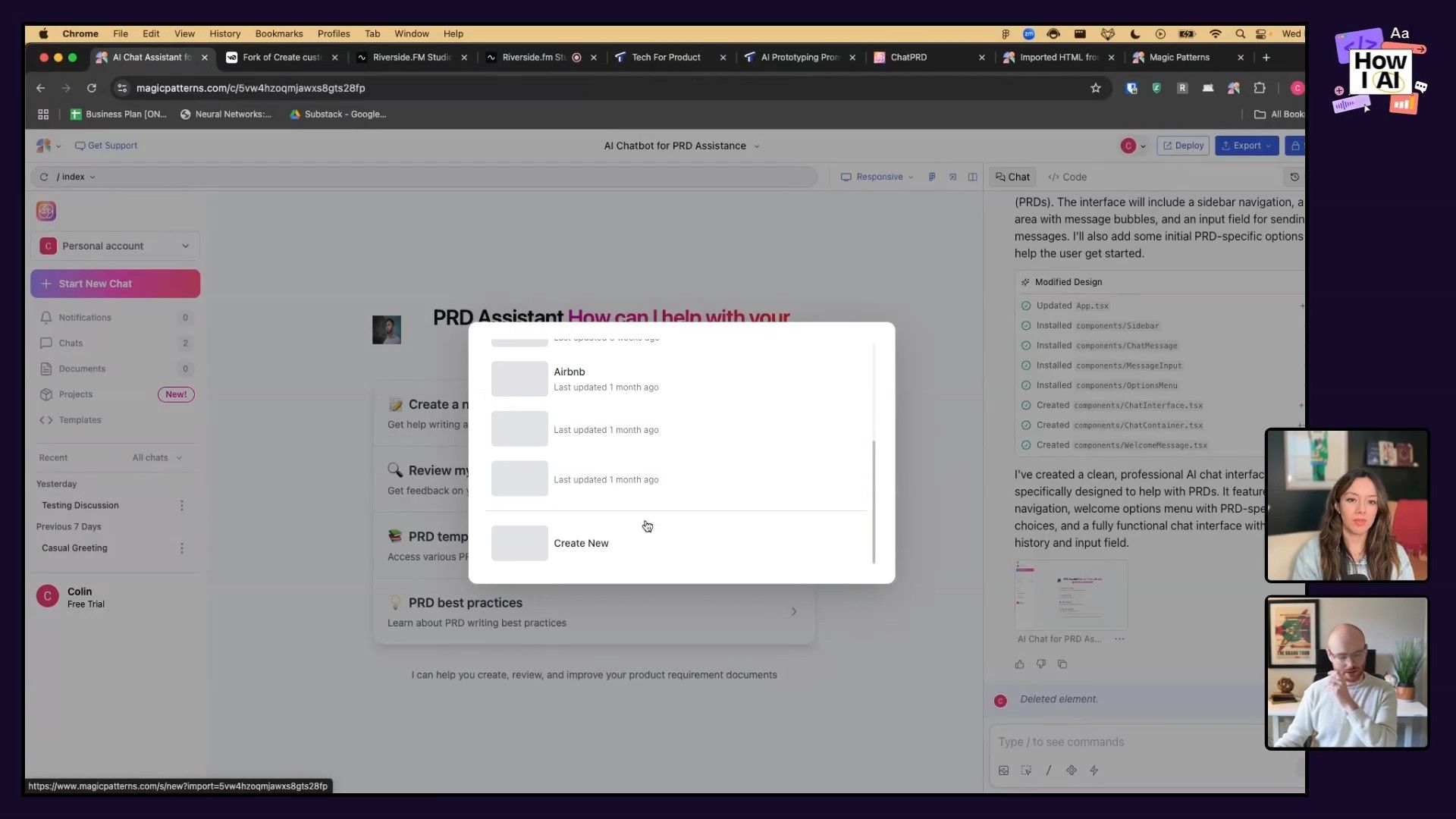Screen dimensions: 1456x819
Task: Open options for Casual Greeting chat
Action: (182, 548)
